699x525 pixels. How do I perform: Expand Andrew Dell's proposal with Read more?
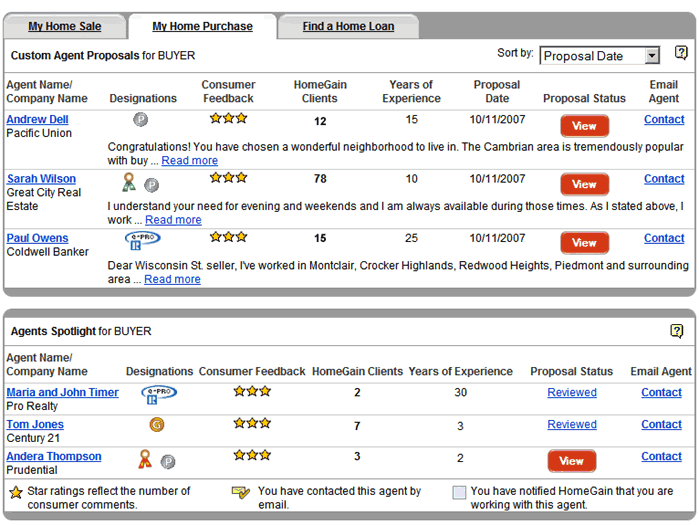(x=189, y=161)
